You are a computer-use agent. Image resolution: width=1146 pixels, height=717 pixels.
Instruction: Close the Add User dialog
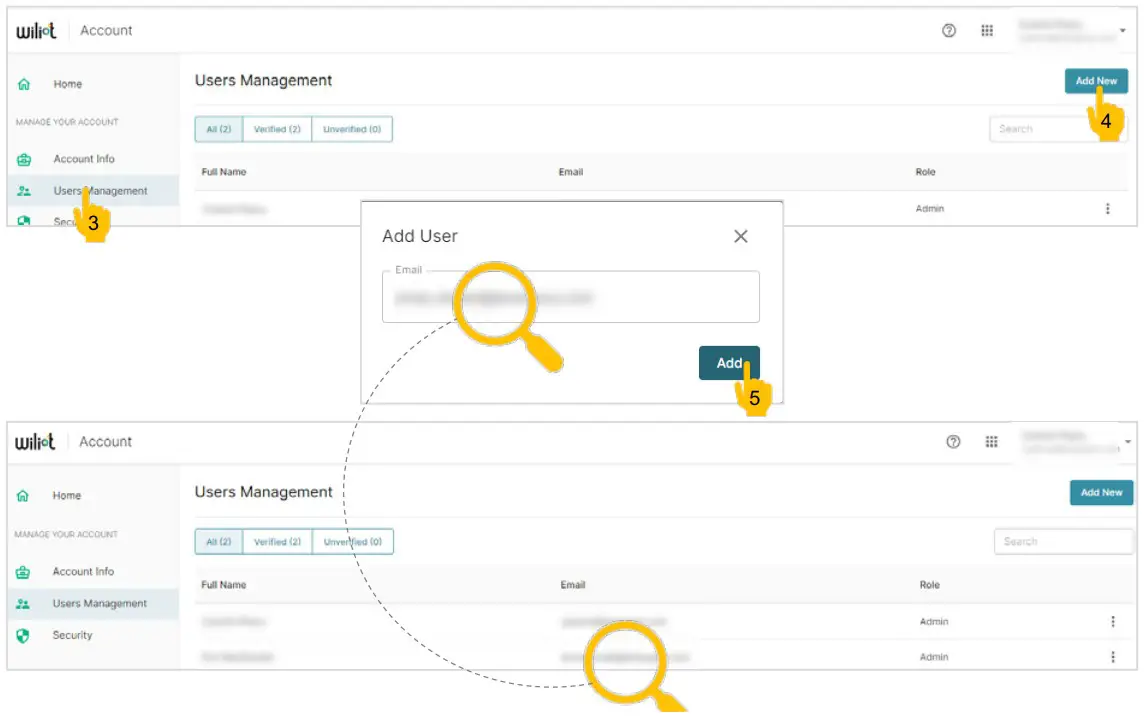(x=740, y=237)
